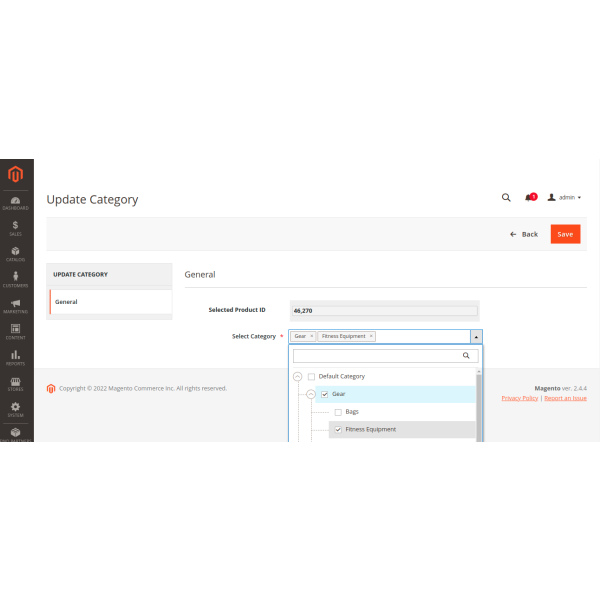Check the Default Category checkbox
Viewport: 600px width, 600px height.
311,377
